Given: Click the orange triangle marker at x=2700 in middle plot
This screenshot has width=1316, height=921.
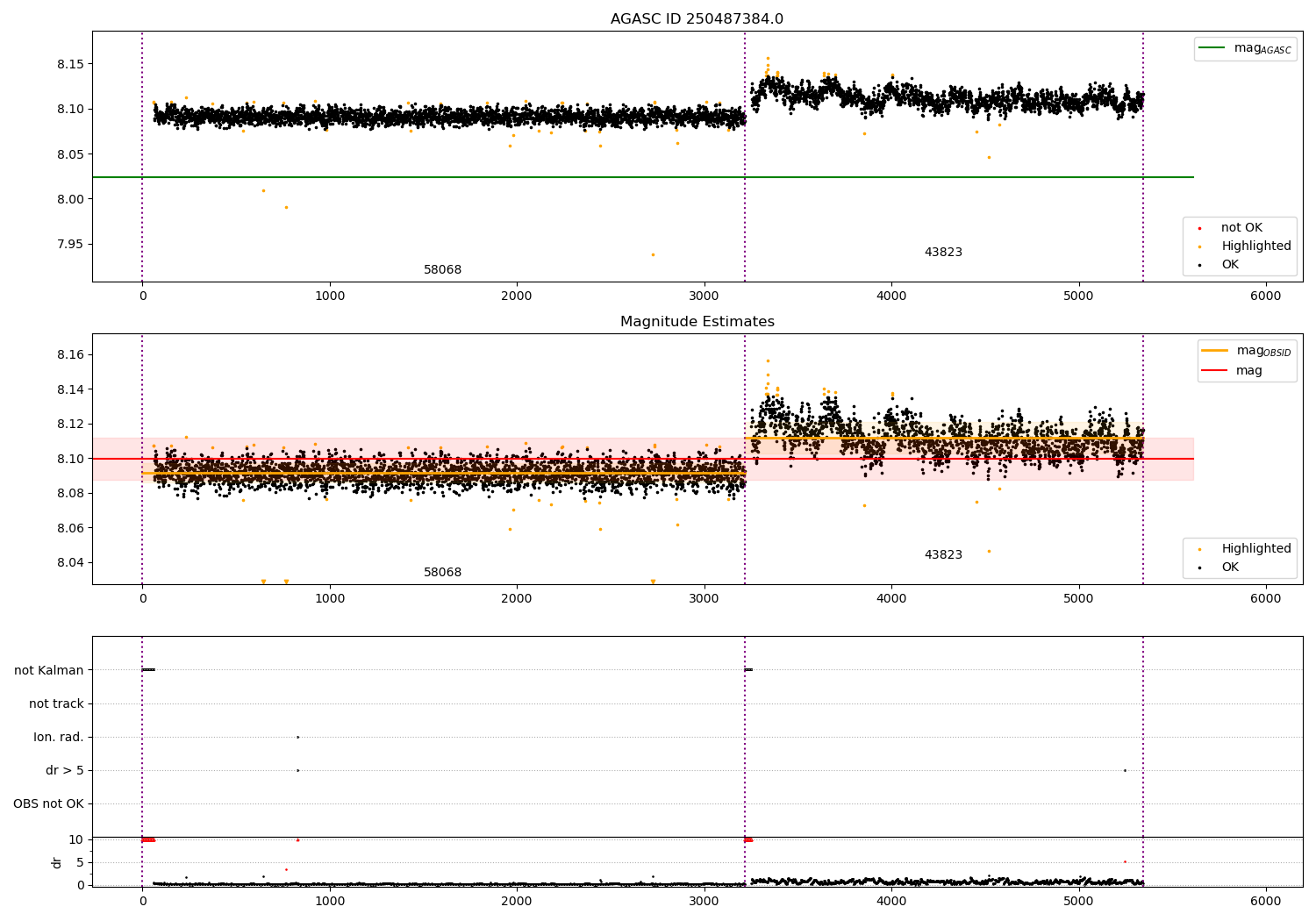Looking at the screenshot, I should pos(653,582).
